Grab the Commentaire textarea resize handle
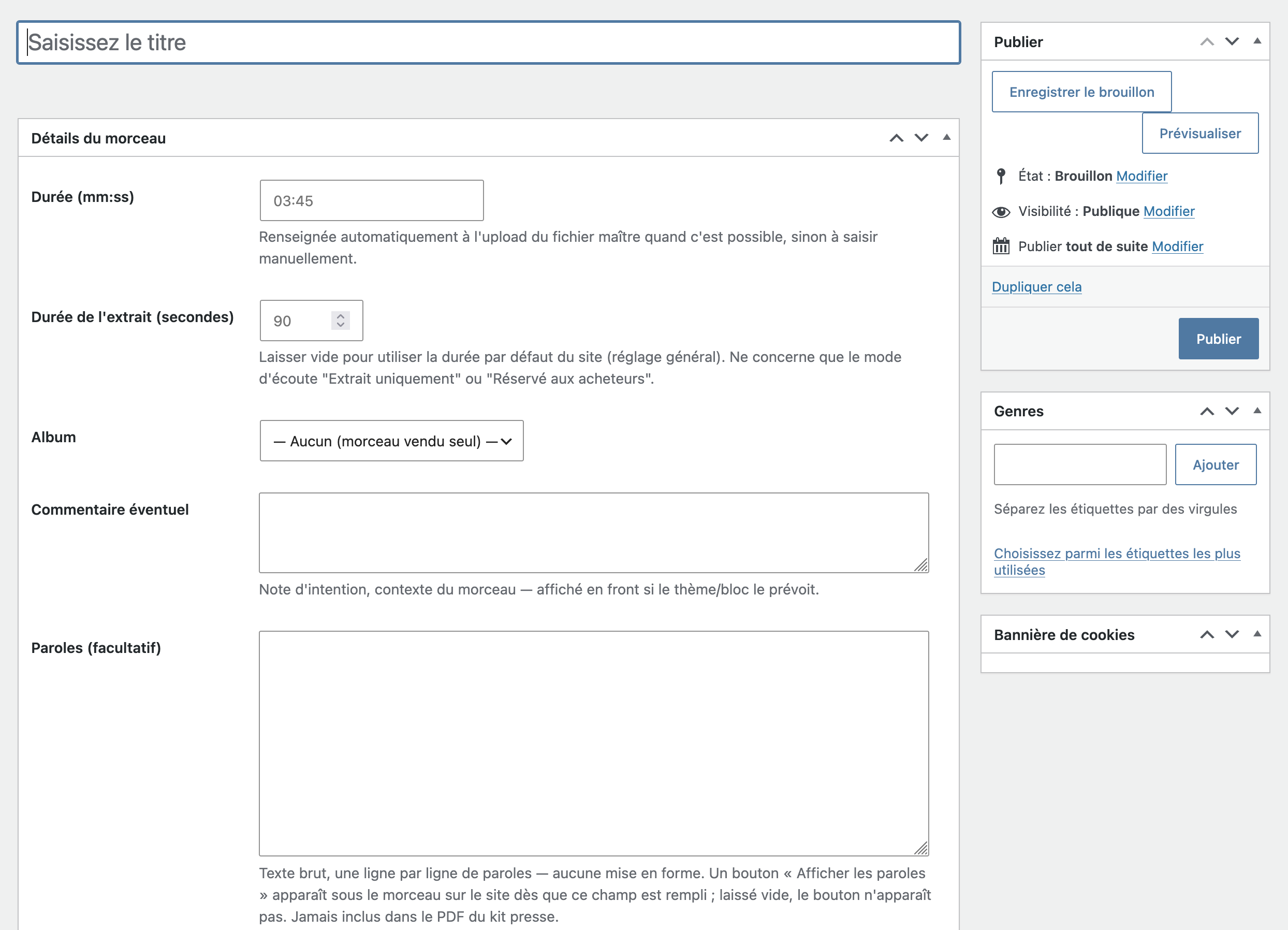Viewport: 1288px width, 930px height. coord(920,565)
